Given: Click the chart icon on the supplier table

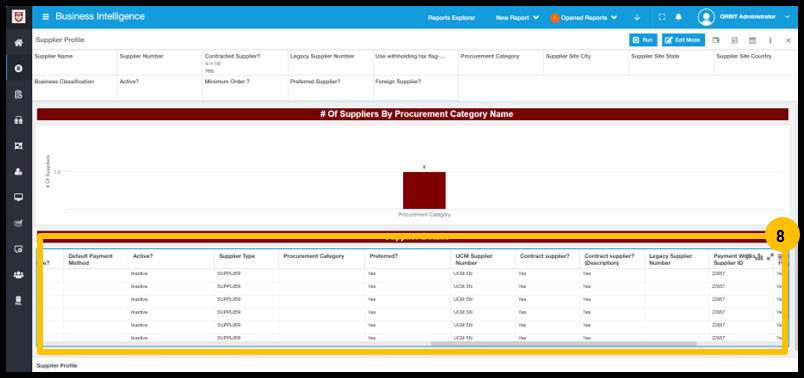Looking at the screenshot, I should (x=759, y=257).
